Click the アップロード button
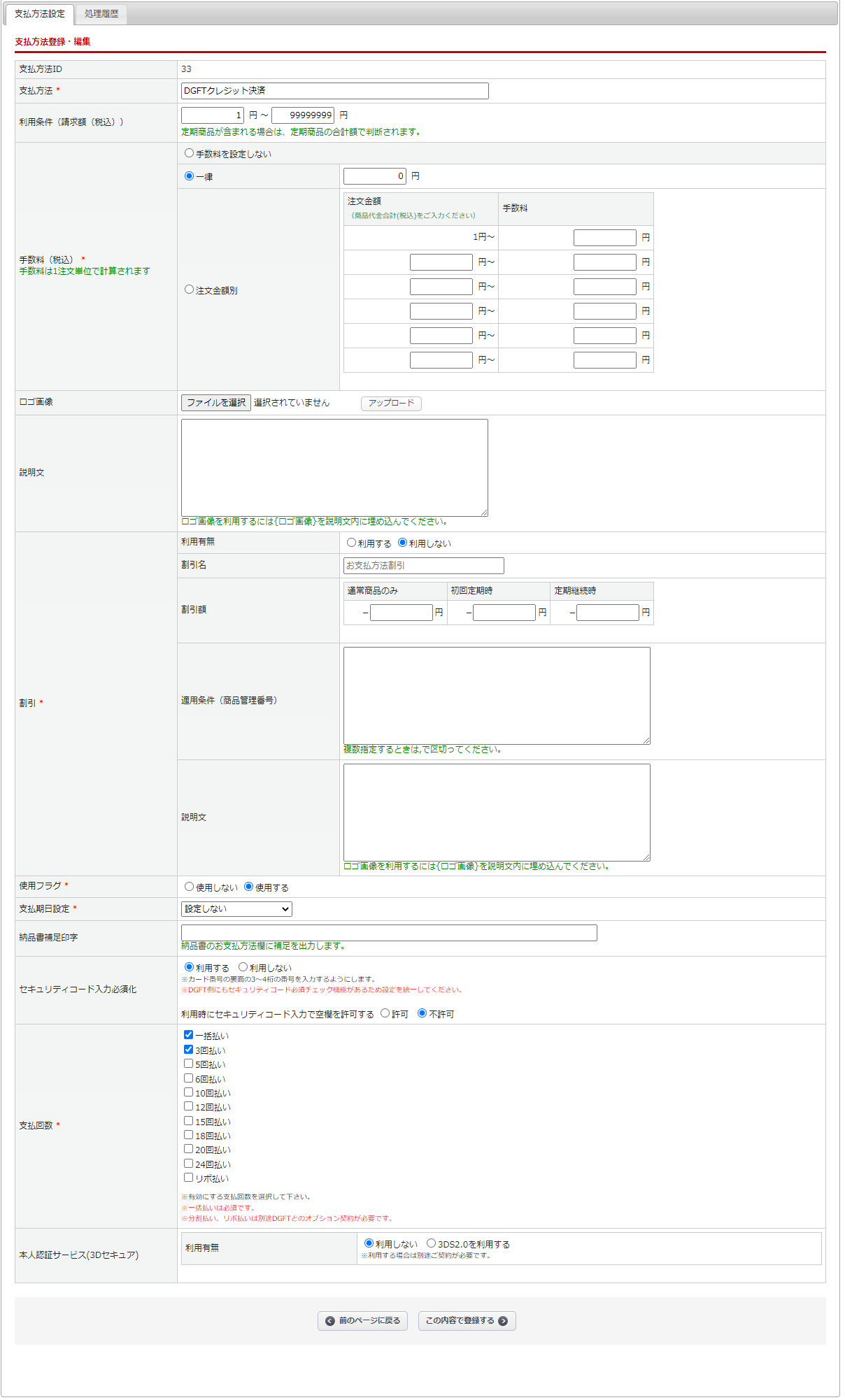 [x=391, y=403]
